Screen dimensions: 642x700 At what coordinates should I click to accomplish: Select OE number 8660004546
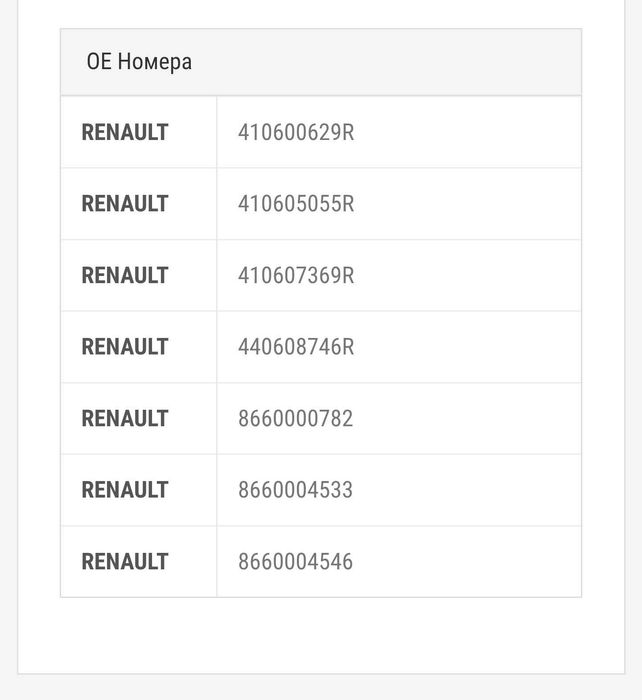[x=296, y=562]
